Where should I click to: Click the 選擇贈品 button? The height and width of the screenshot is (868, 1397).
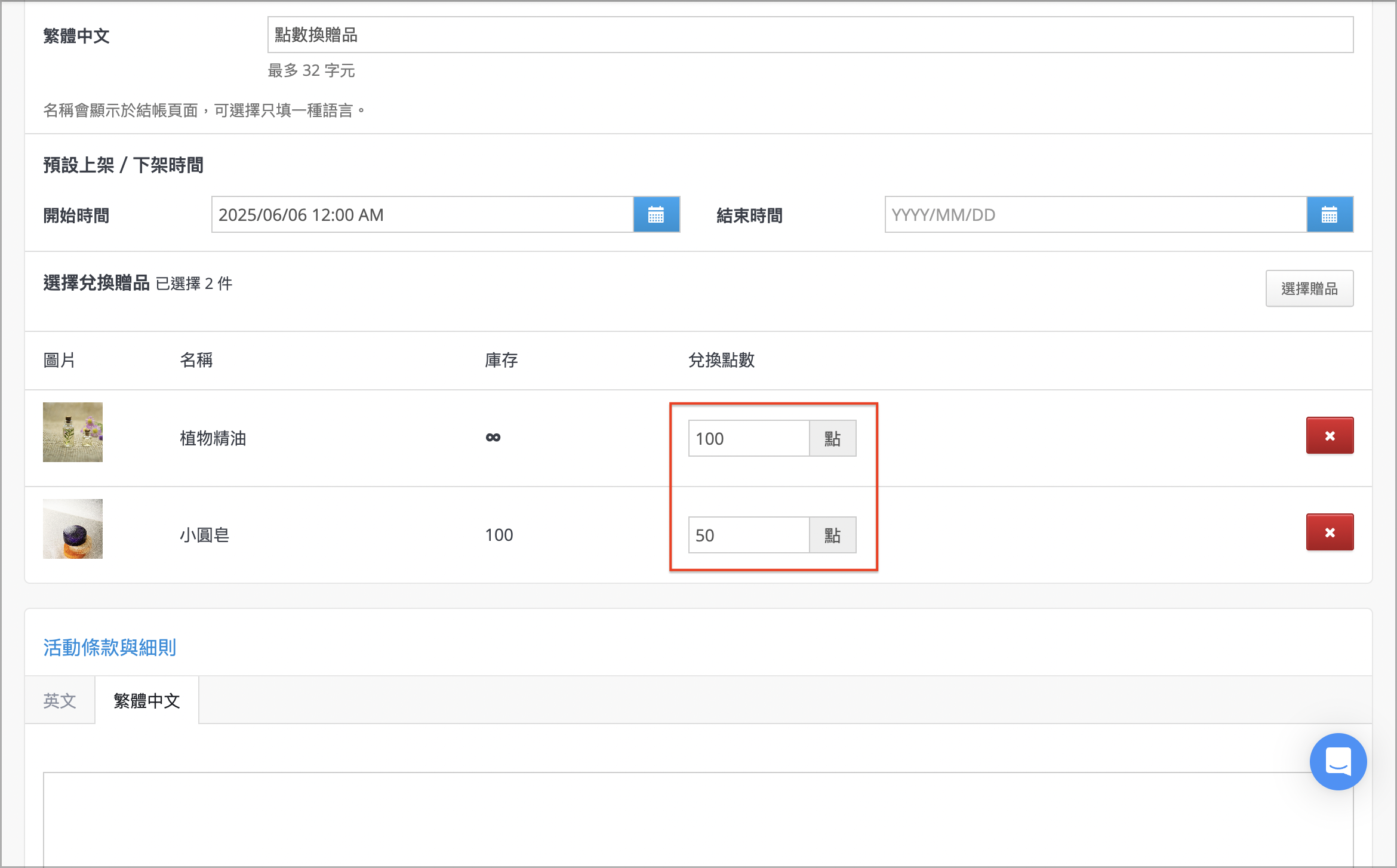1309,288
